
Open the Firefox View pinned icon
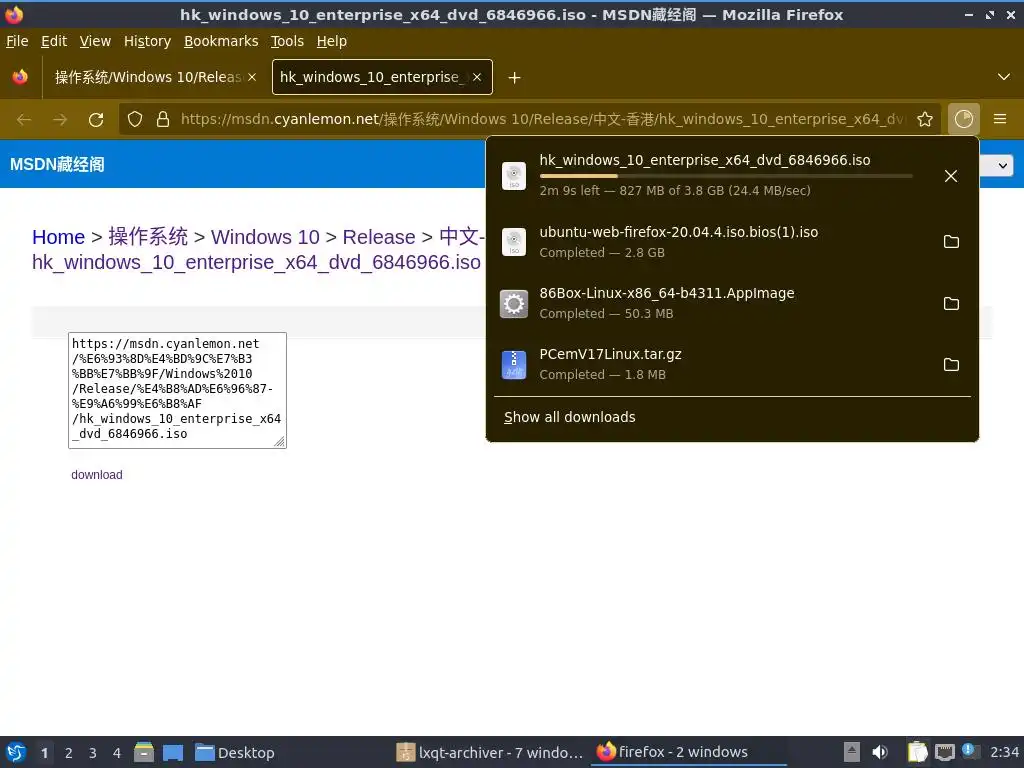tap(20, 77)
